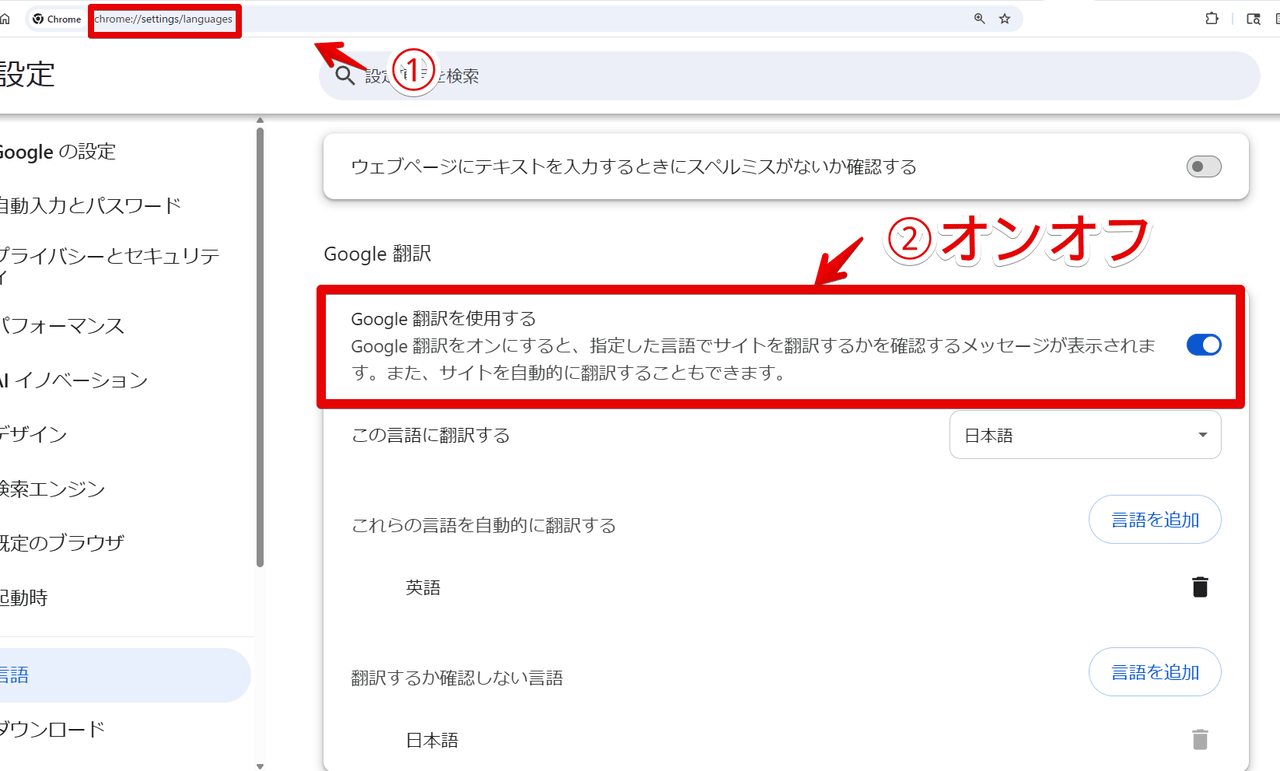Open the Extensions puzzle icon

pyautogui.click(x=1210, y=18)
